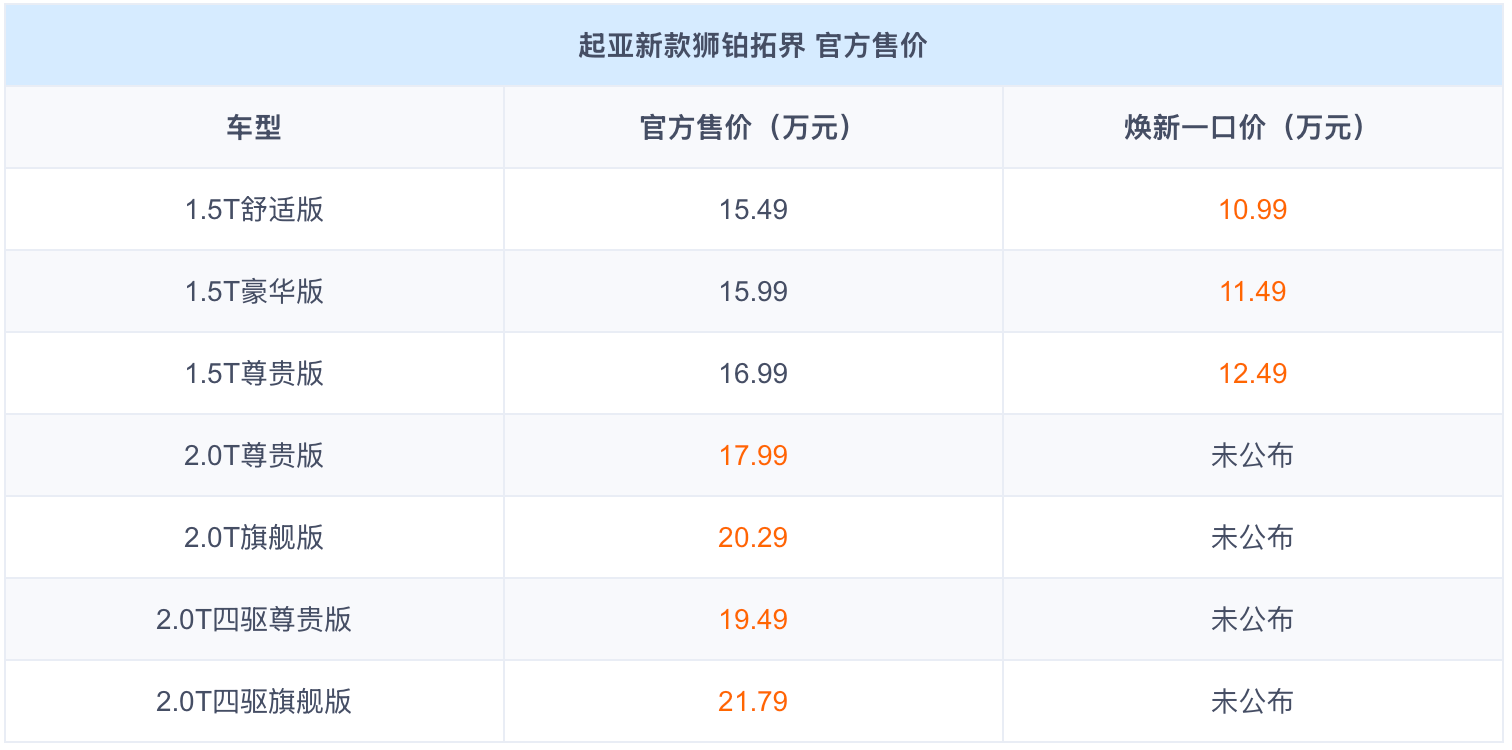Select the 11.49 焕新一口价 value
Viewport: 1512px width, 750px height.
(1252, 292)
